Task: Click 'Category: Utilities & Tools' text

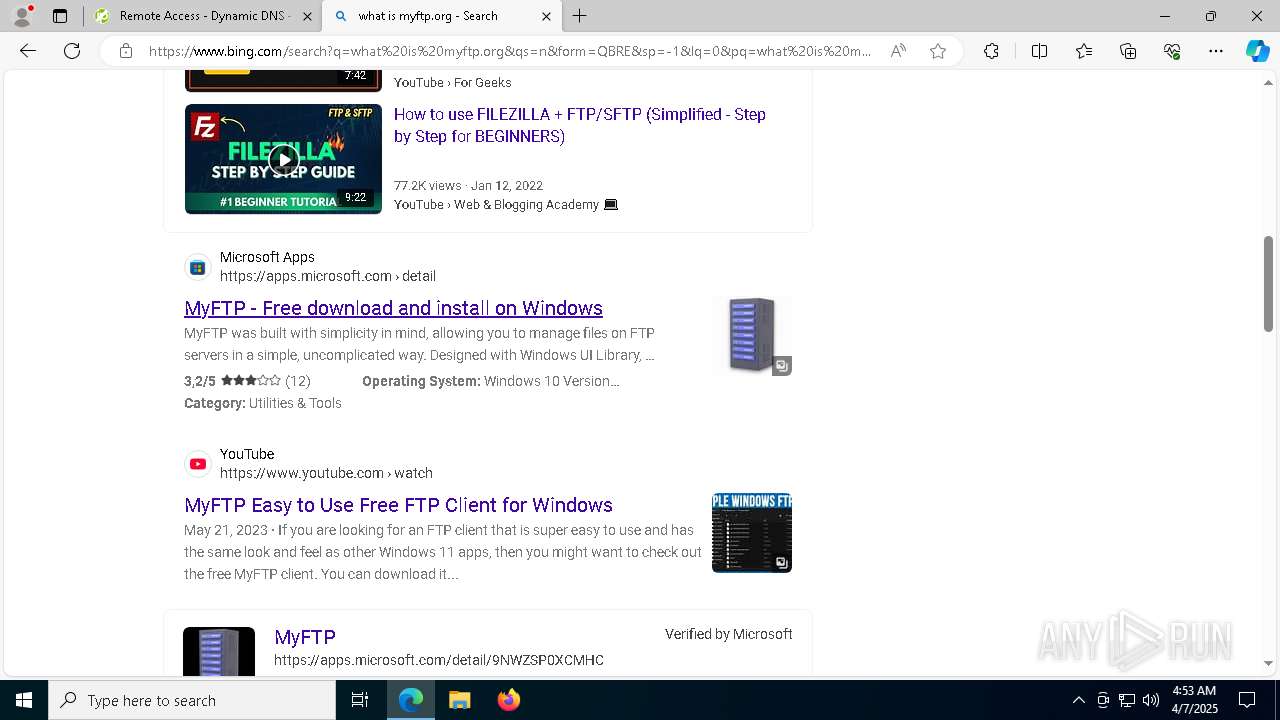Action: click(x=263, y=403)
